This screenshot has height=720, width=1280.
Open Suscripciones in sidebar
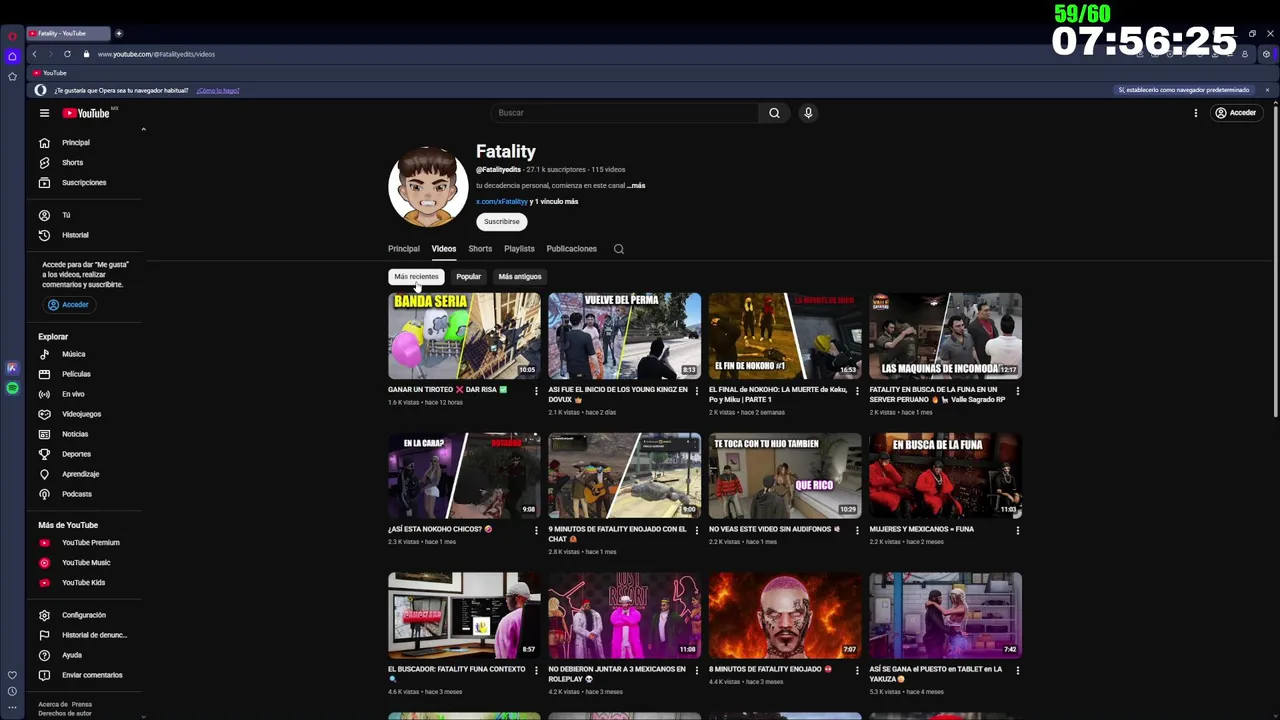coord(85,183)
